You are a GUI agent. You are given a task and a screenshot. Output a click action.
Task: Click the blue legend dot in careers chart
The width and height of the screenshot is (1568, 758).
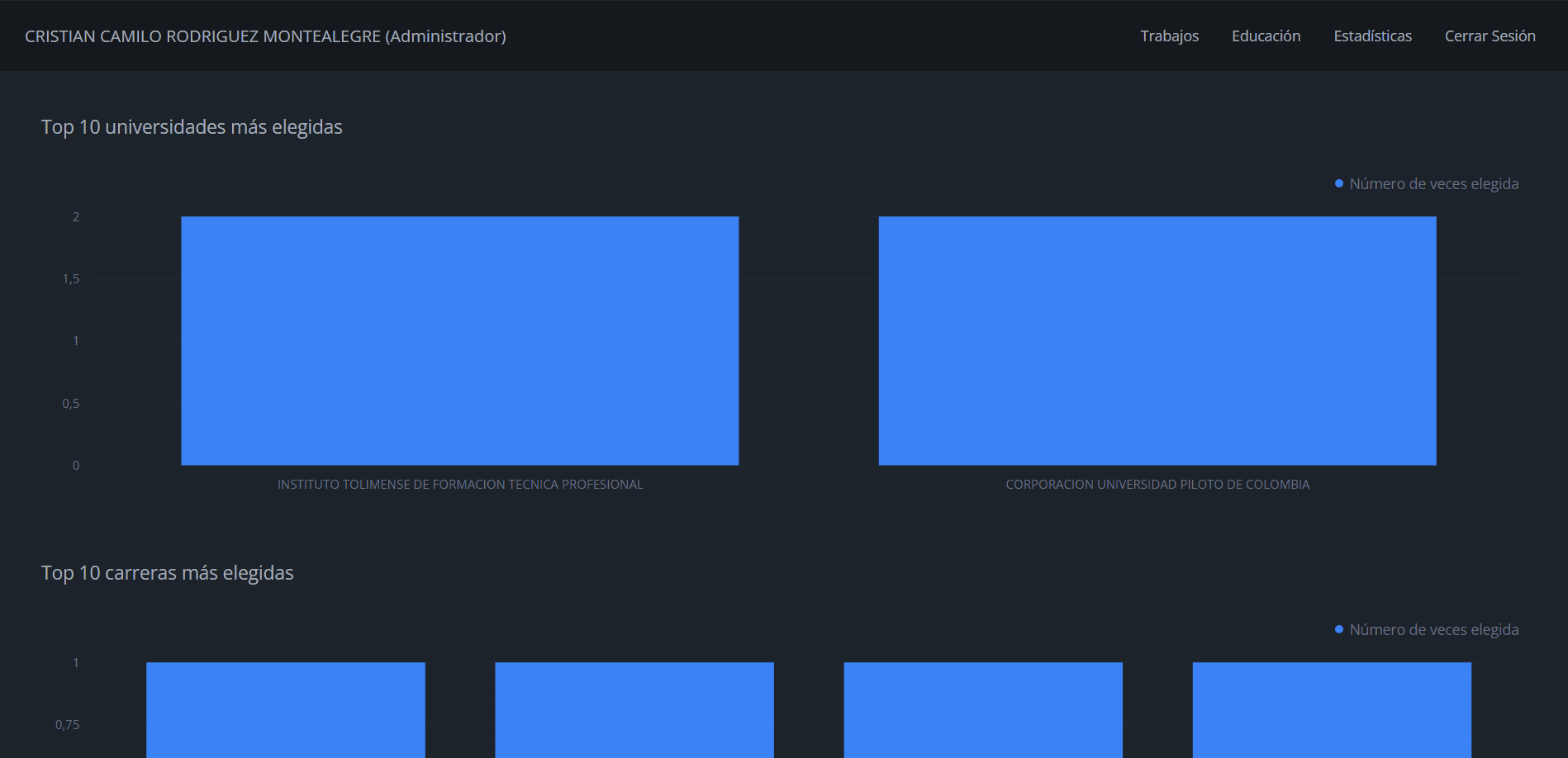pyautogui.click(x=1339, y=629)
